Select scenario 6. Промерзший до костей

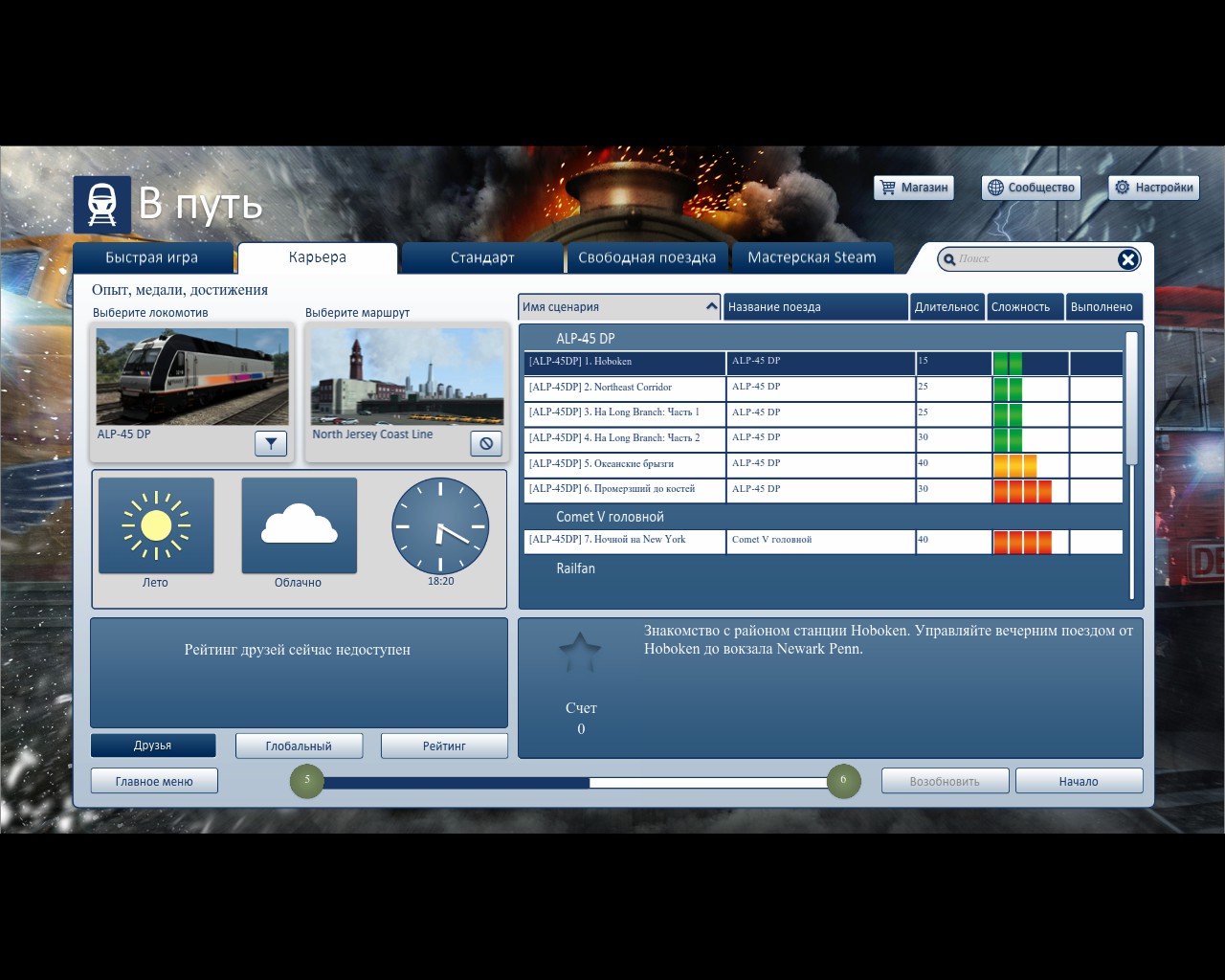pyautogui.click(x=823, y=490)
